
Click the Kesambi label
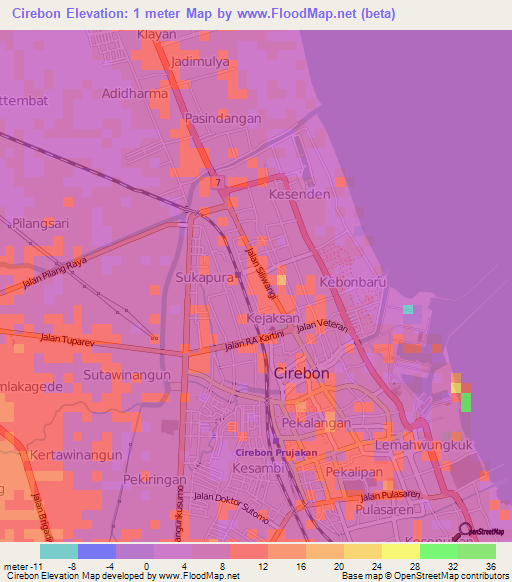[258, 468]
